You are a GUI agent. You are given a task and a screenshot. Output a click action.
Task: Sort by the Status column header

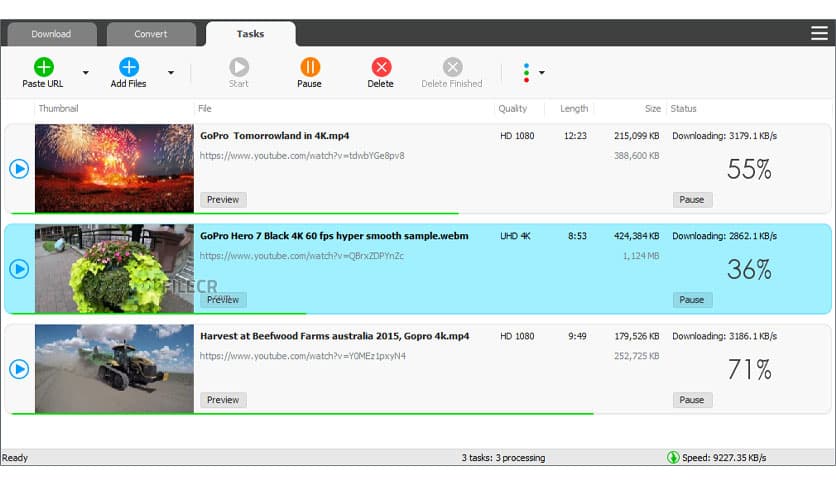pyautogui.click(x=684, y=109)
